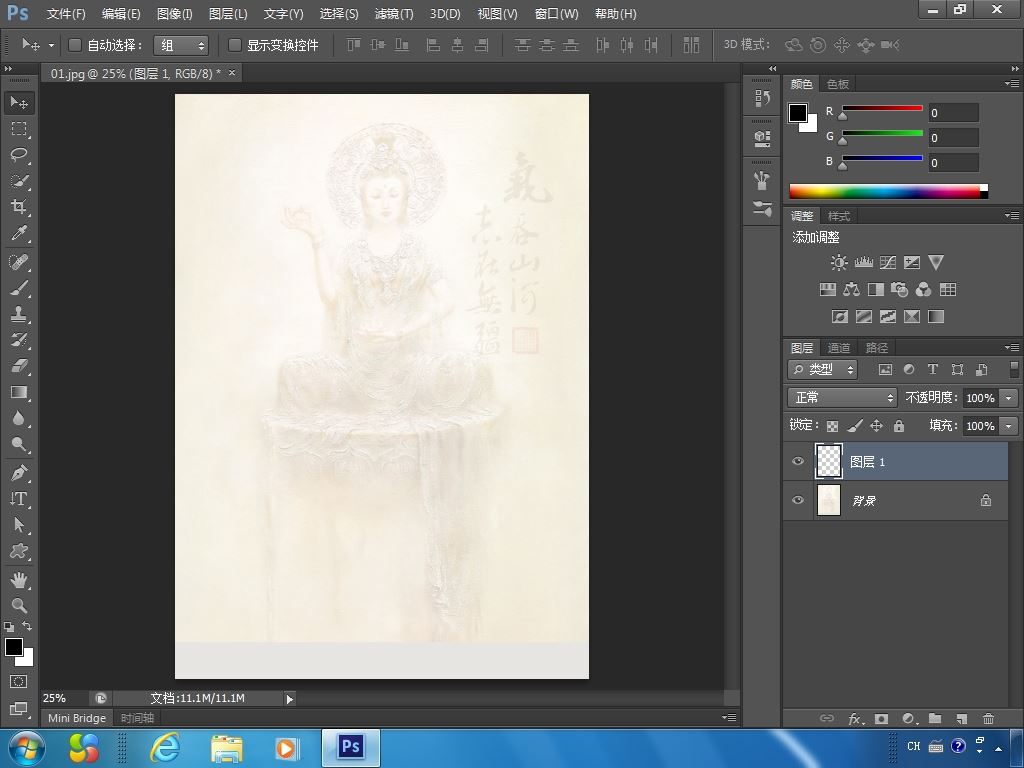Viewport: 1024px width, 768px height.
Task: Toggle lock position
Action: coord(876,426)
